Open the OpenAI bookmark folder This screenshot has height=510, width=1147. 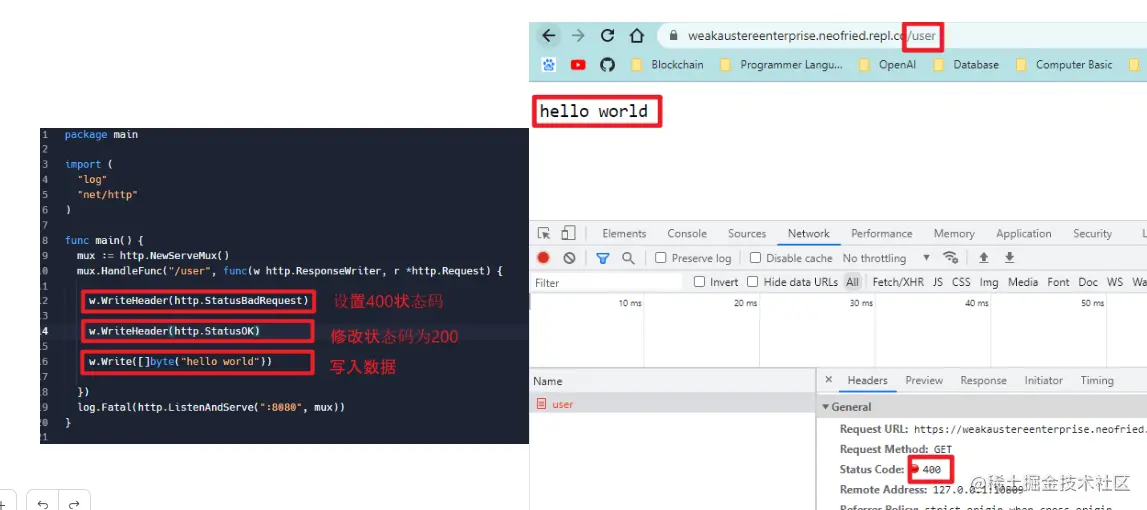point(888,64)
